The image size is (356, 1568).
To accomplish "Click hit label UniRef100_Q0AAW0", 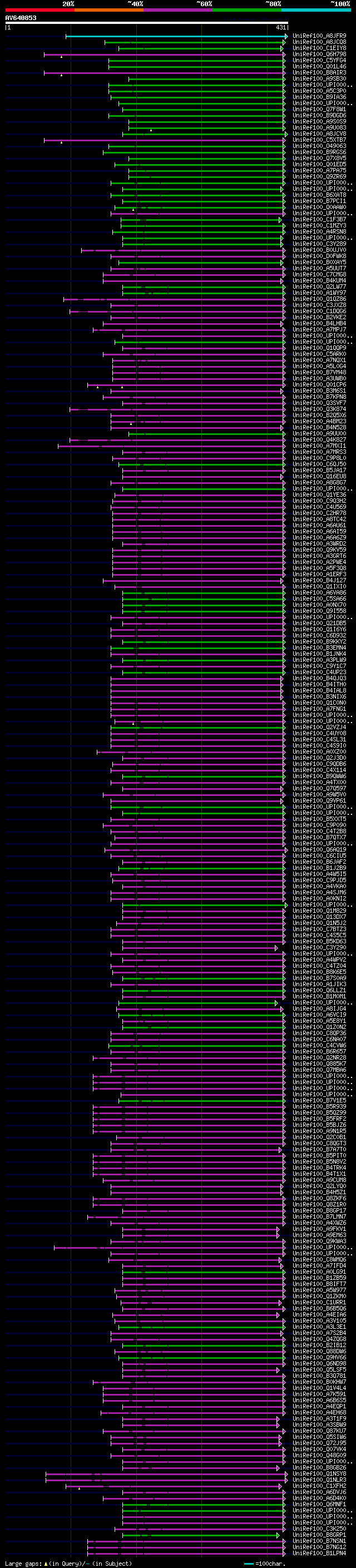I will pyautogui.click(x=319, y=207).
